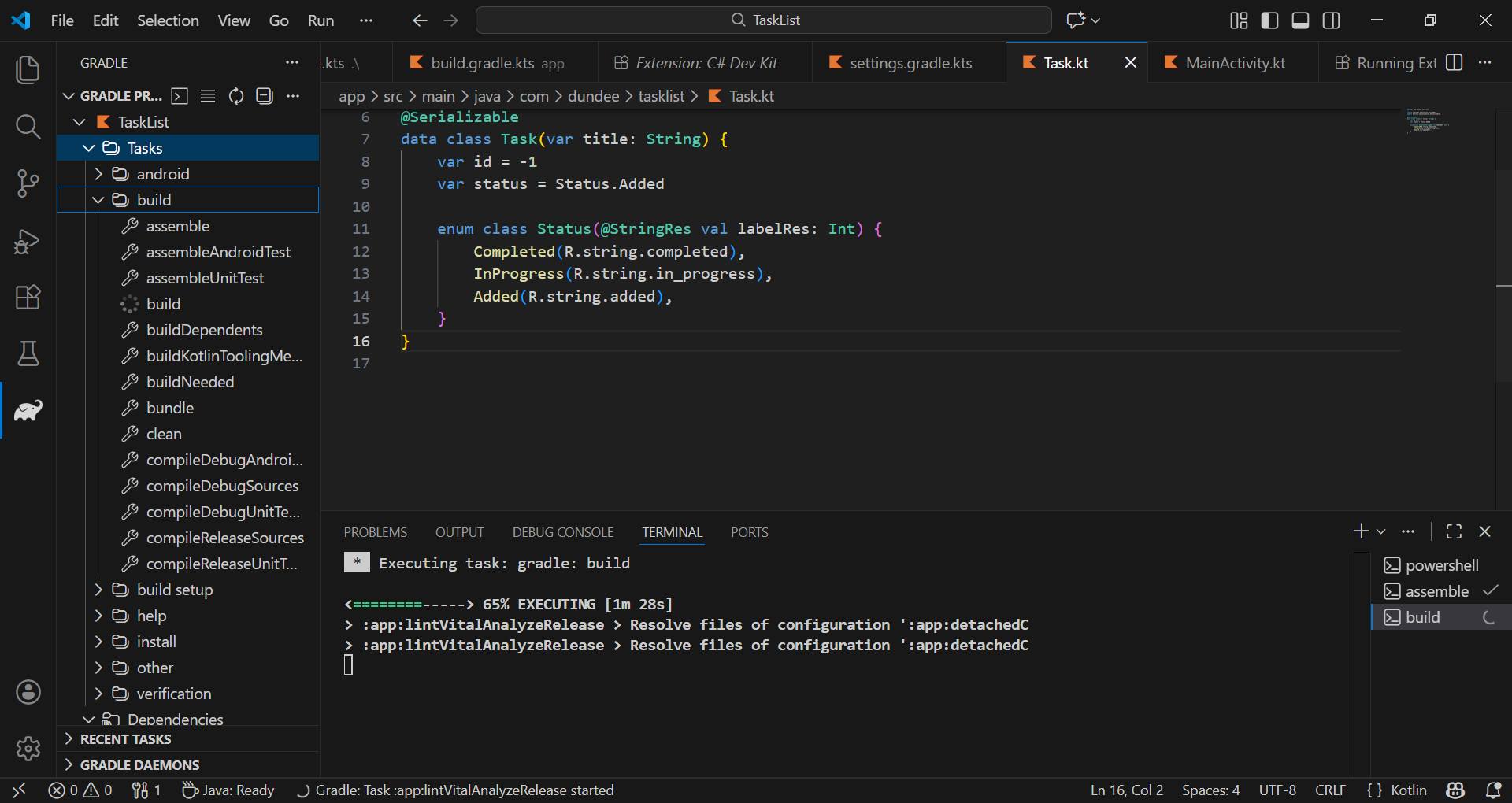Click Ln 16, Col 2 in status bar
The image size is (1512, 803).
click(x=1127, y=790)
